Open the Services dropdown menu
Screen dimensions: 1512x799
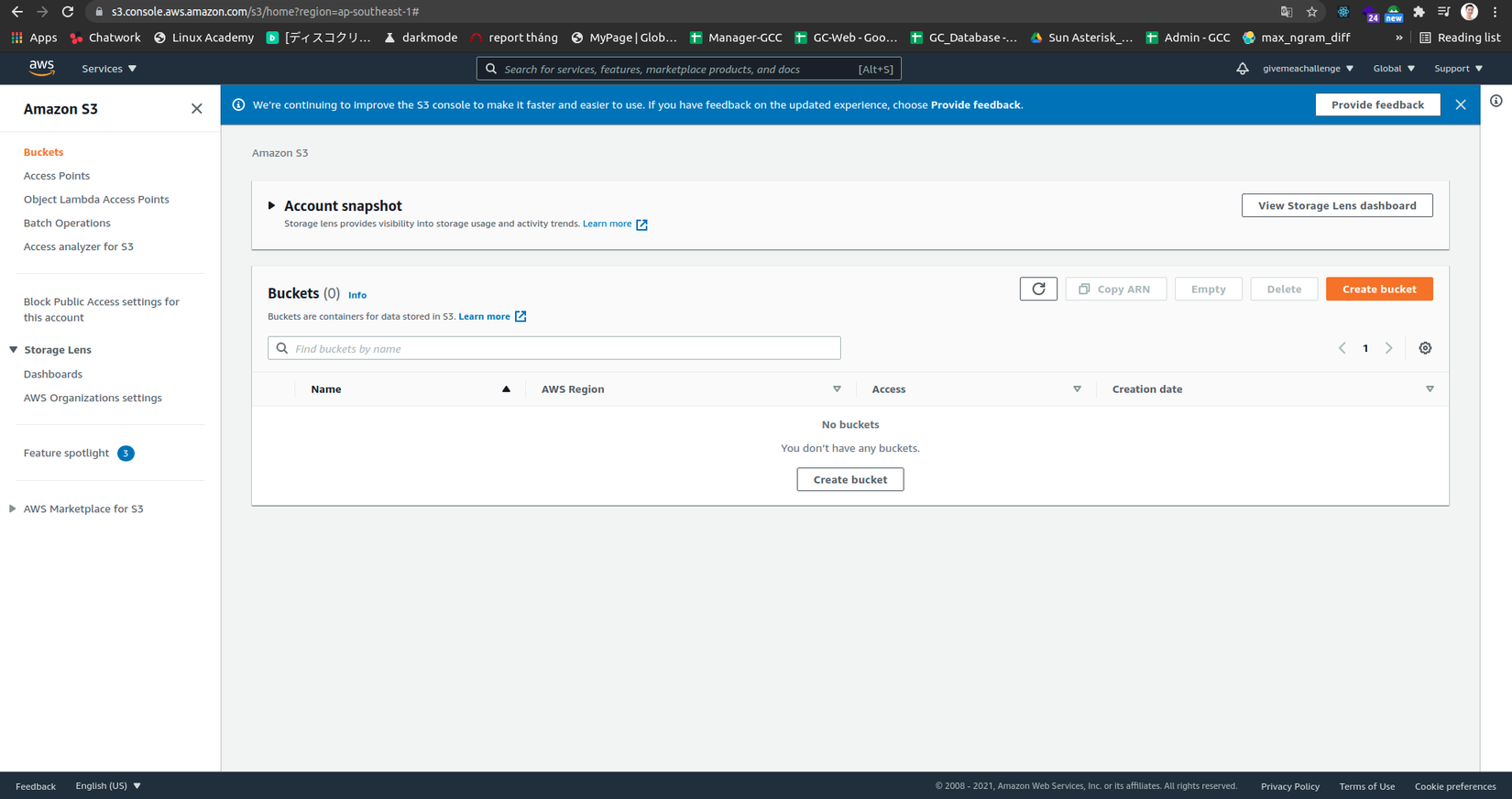tap(109, 69)
